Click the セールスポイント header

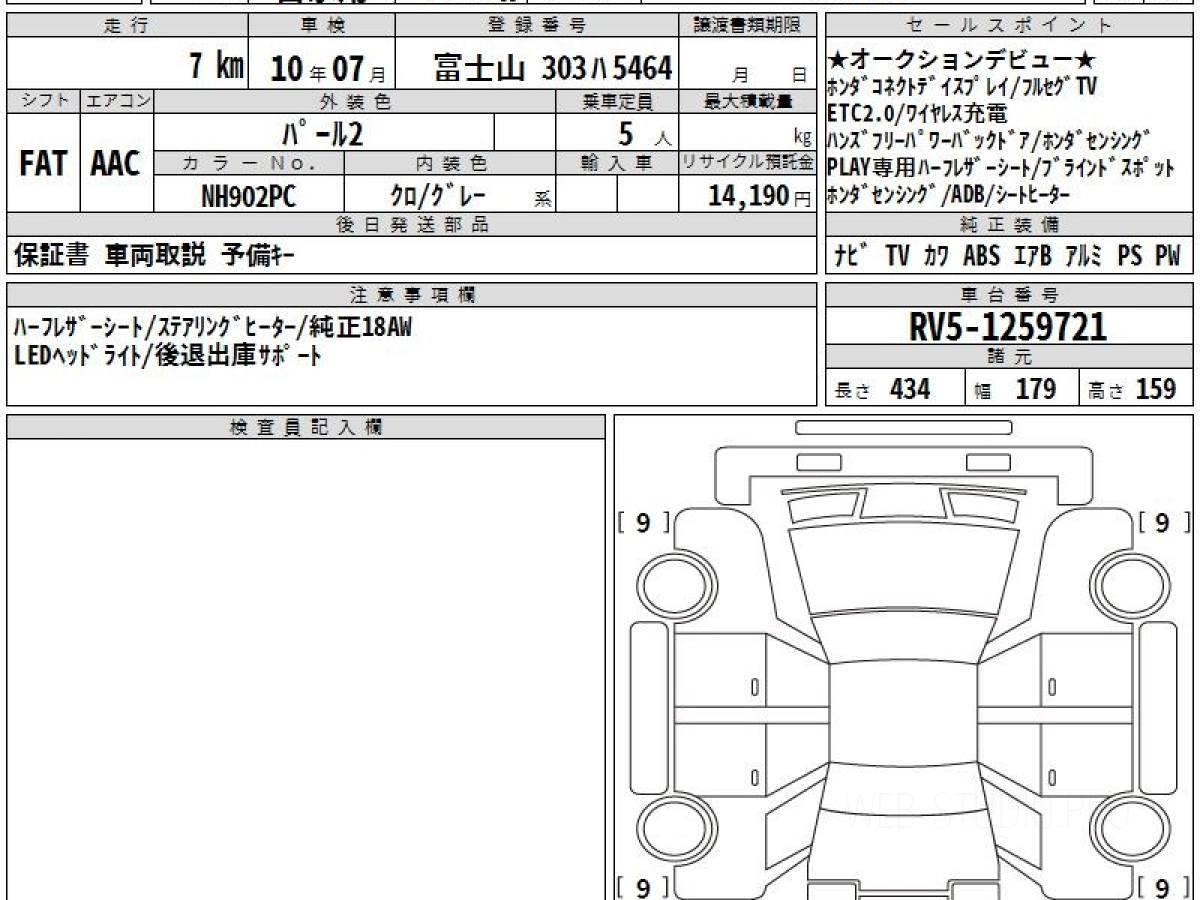coord(1009,26)
